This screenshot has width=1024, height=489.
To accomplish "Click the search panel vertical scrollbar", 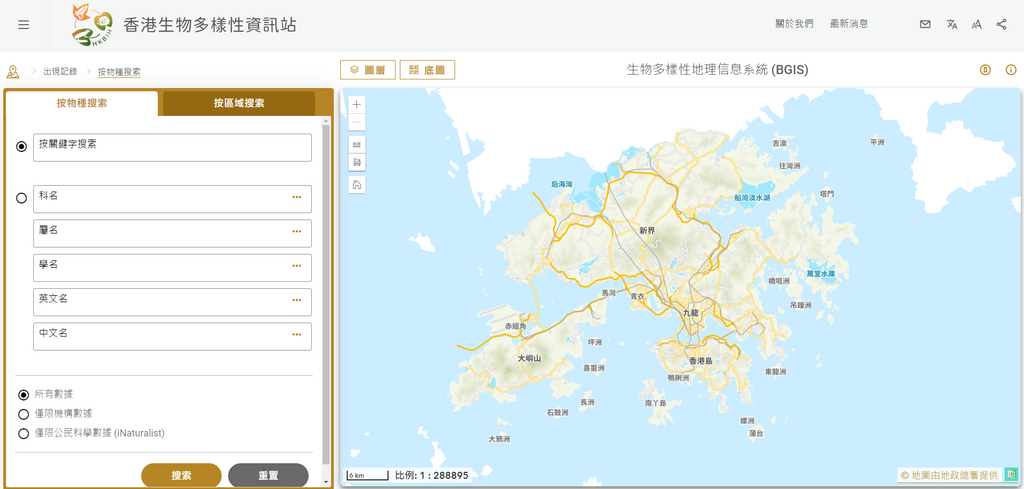I will pos(326,290).
